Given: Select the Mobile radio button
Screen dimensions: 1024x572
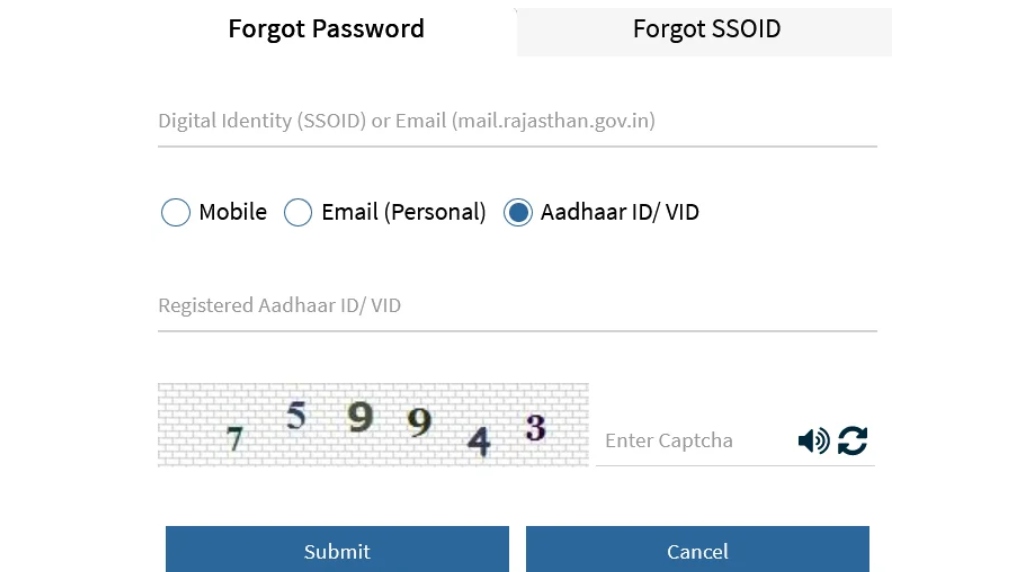Looking at the screenshot, I should (176, 212).
